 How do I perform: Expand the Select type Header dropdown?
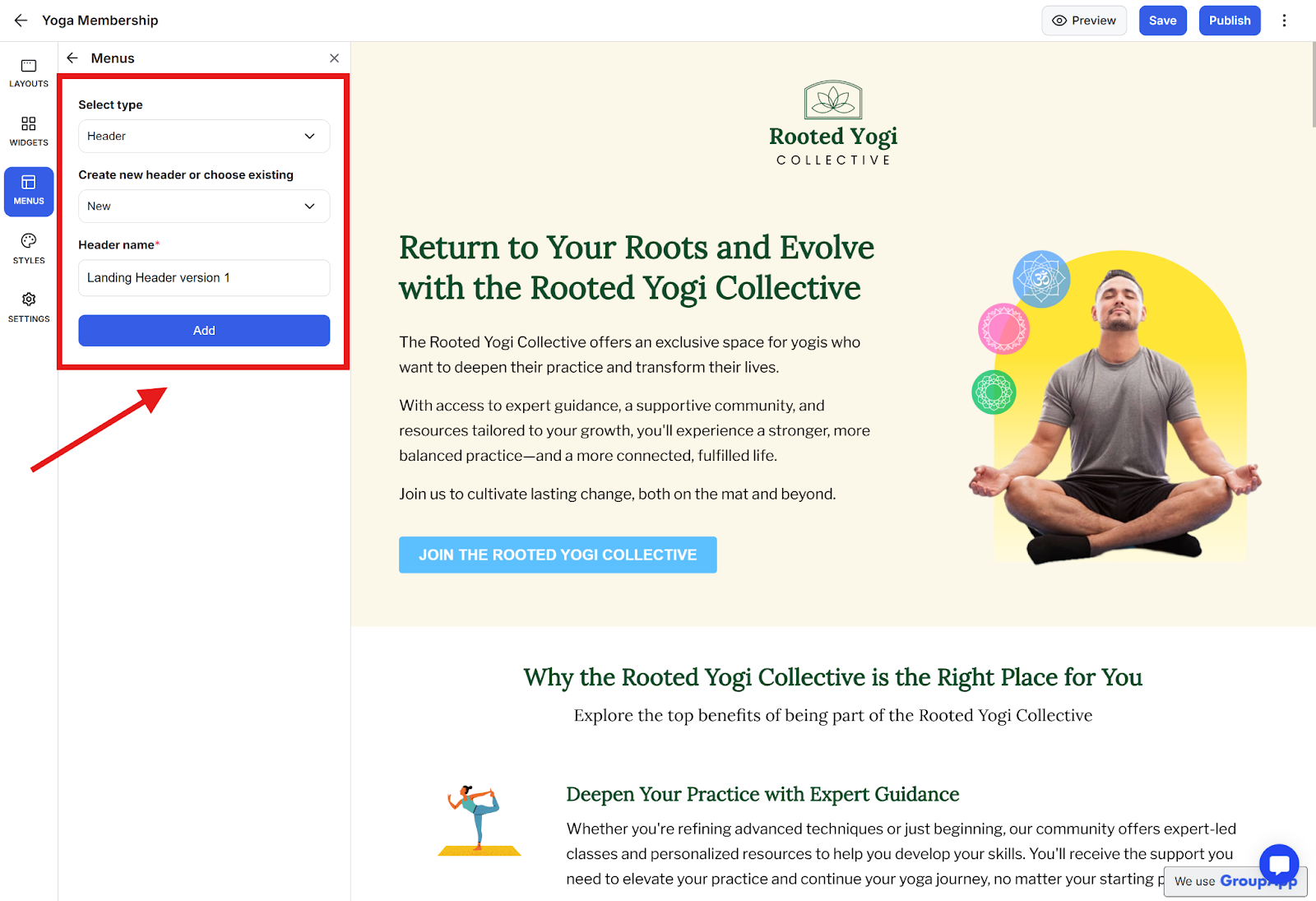[204, 137]
